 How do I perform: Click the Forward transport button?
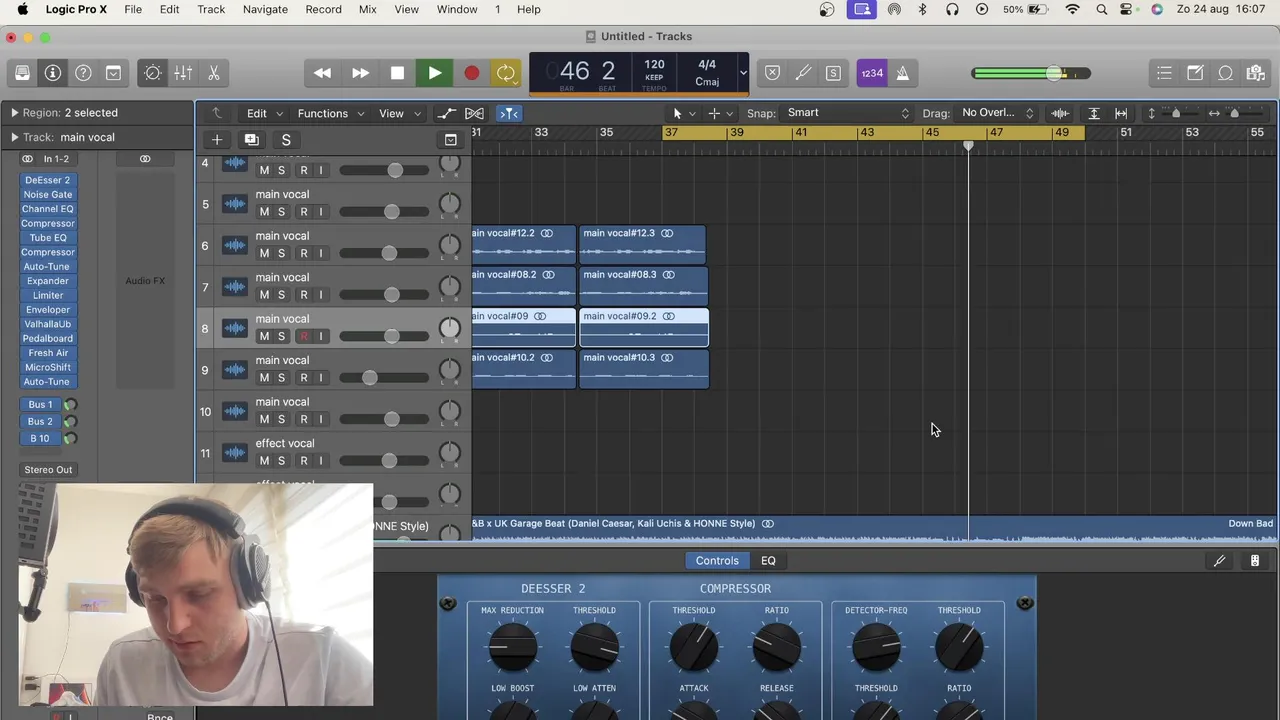[360, 73]
